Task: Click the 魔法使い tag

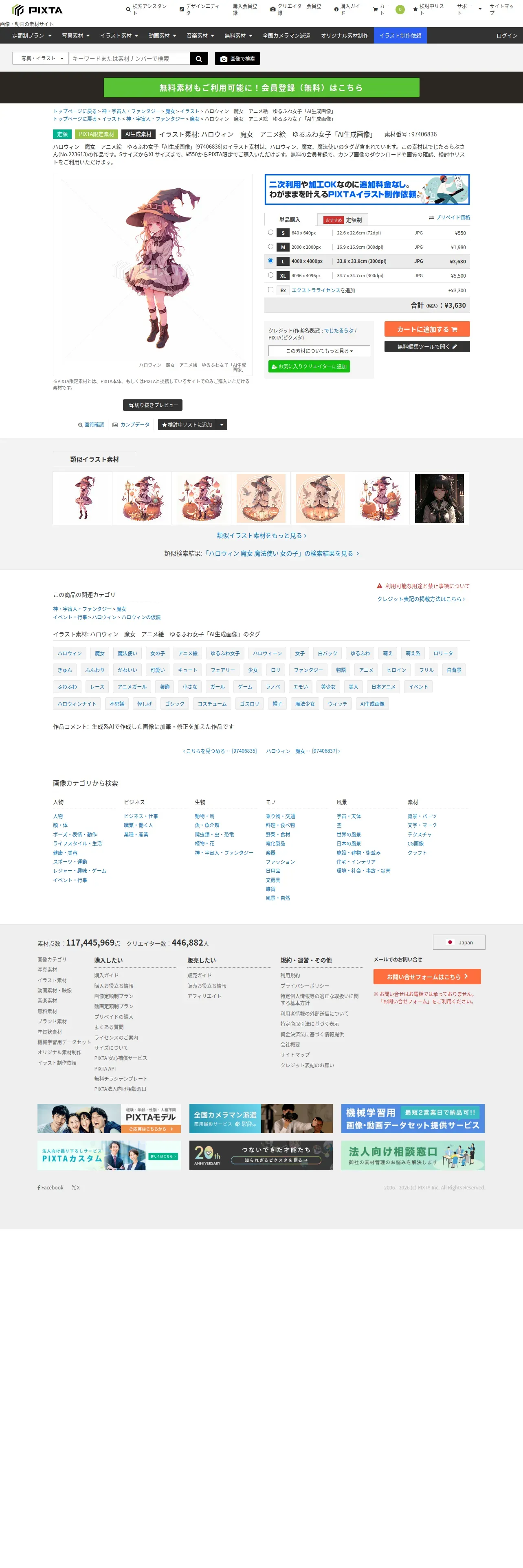Action: pos(127,654)
